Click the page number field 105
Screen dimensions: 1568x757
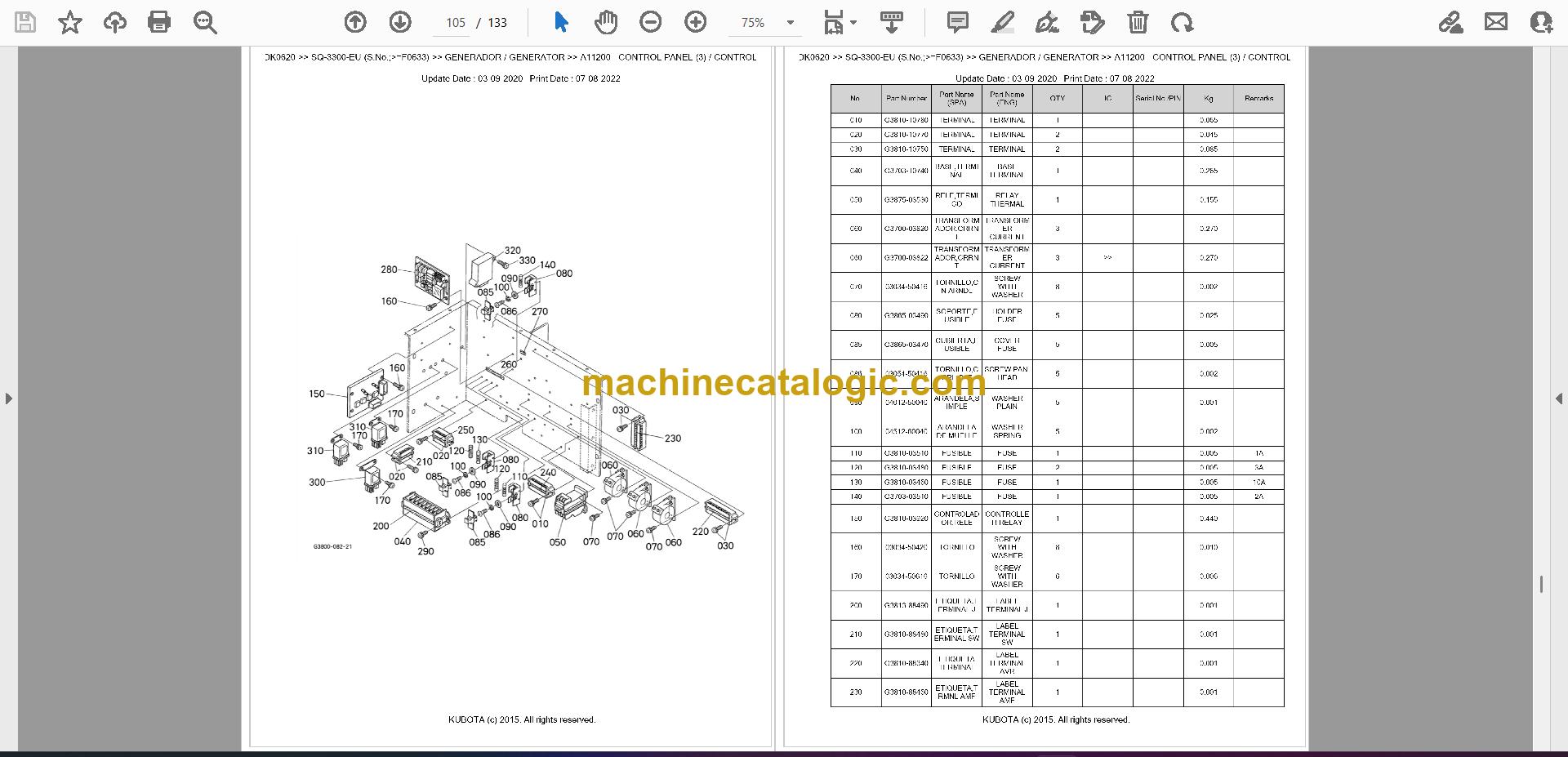(x=455, y=23)
